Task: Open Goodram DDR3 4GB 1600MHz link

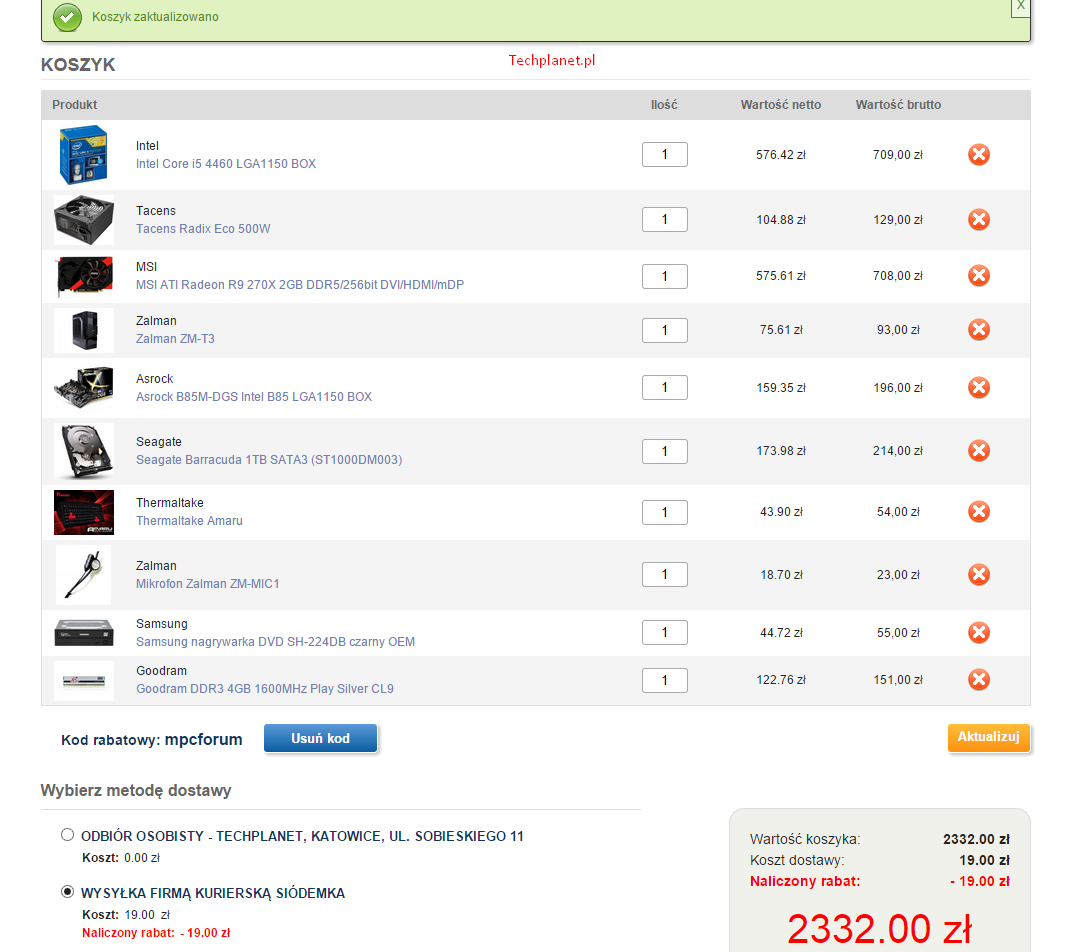Action: tap(265, 689)
